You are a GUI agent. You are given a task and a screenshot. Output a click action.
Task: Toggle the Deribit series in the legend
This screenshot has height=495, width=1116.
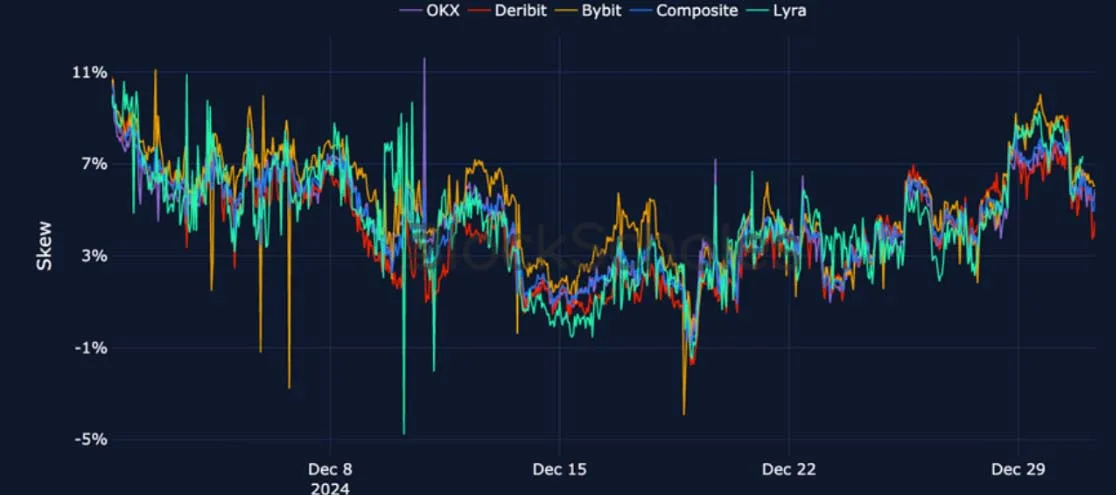[x=508, y=11]
